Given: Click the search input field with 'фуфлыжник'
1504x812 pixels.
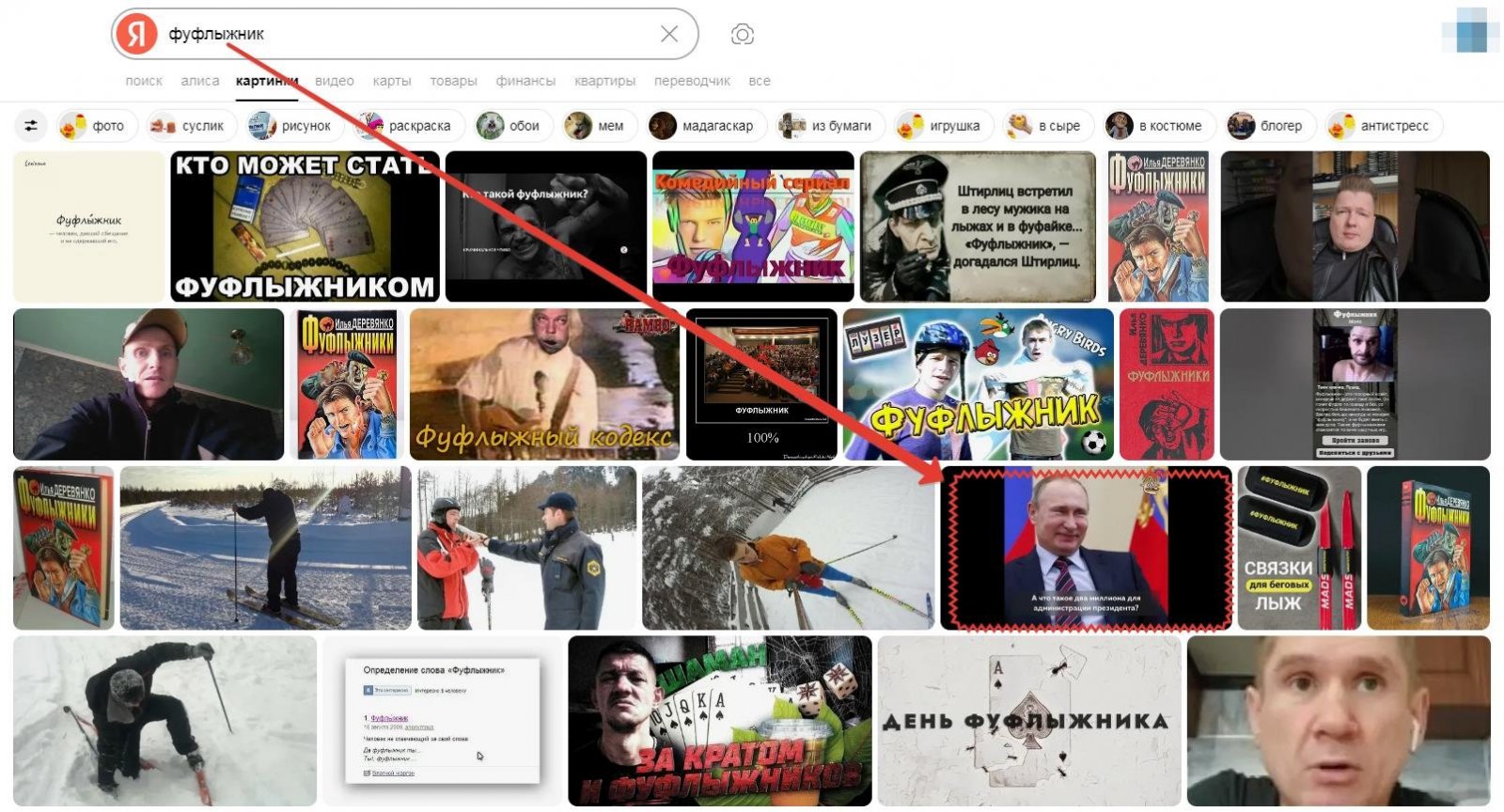Looking at the screenshot, I should tap(404, 35).
